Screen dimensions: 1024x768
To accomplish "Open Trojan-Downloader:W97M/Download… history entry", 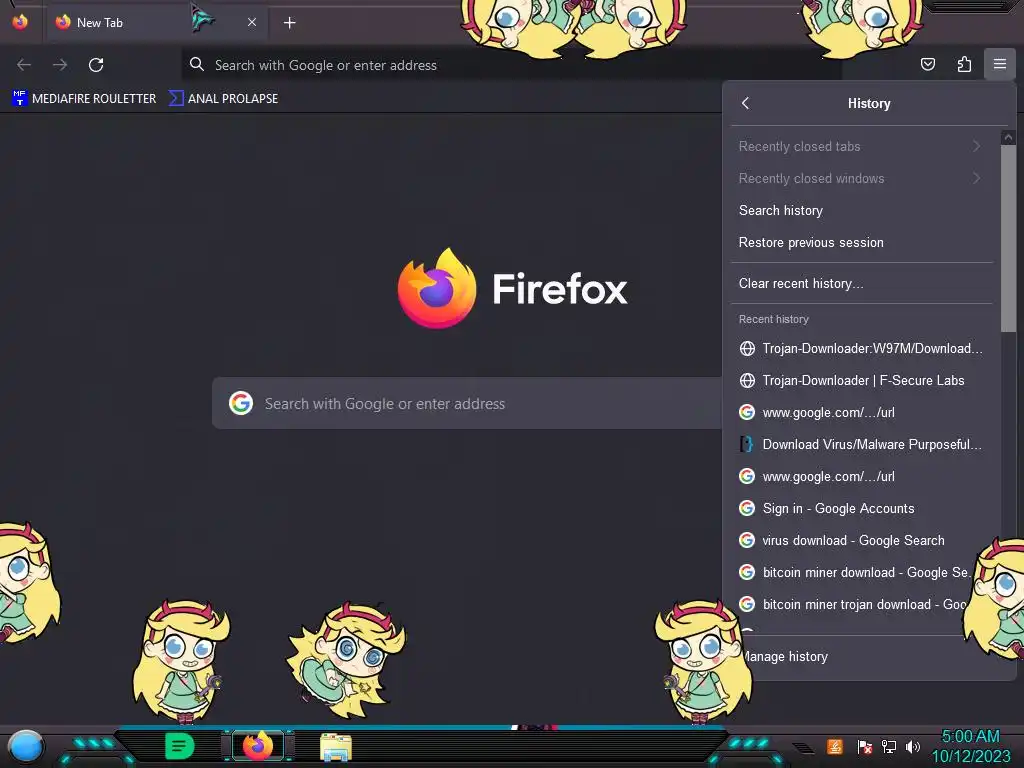I will point(861,348).
